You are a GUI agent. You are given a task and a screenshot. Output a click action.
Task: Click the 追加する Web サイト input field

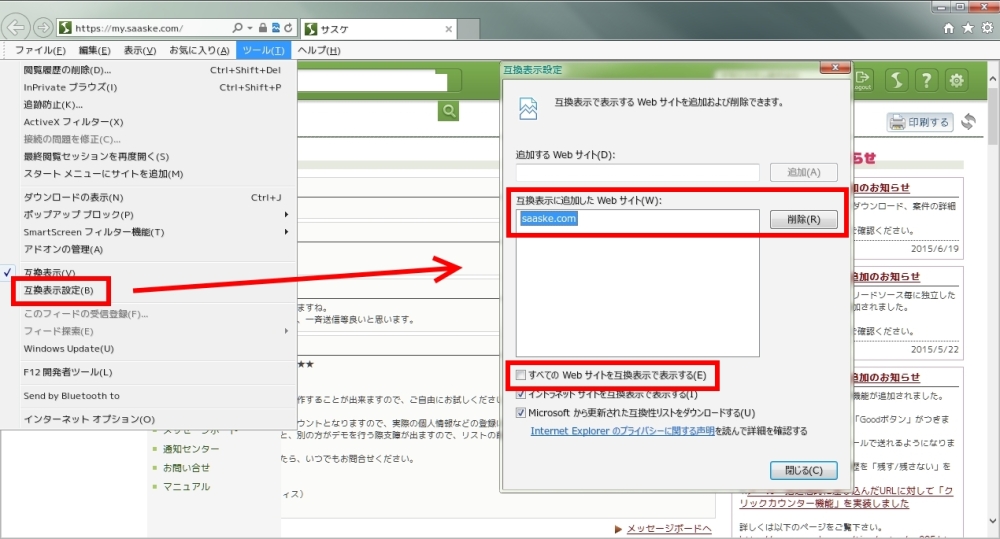pyautogui.click(x=638, y=173)
